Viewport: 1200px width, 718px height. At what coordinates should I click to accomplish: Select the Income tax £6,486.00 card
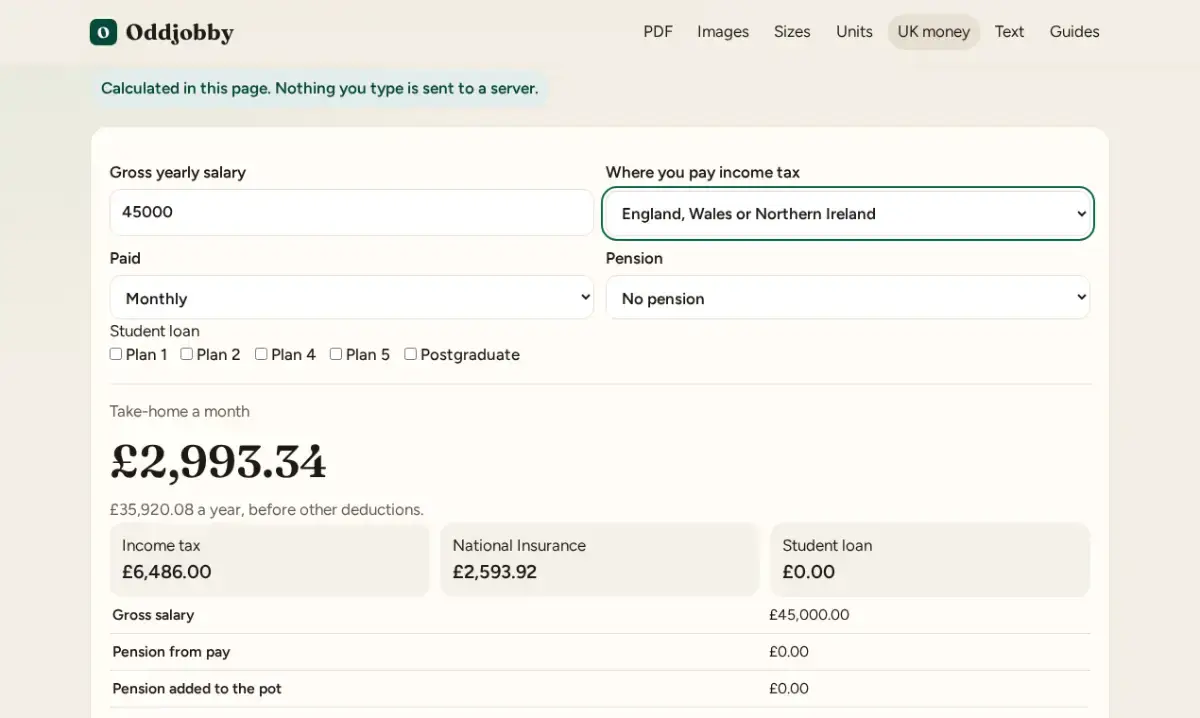270,560
